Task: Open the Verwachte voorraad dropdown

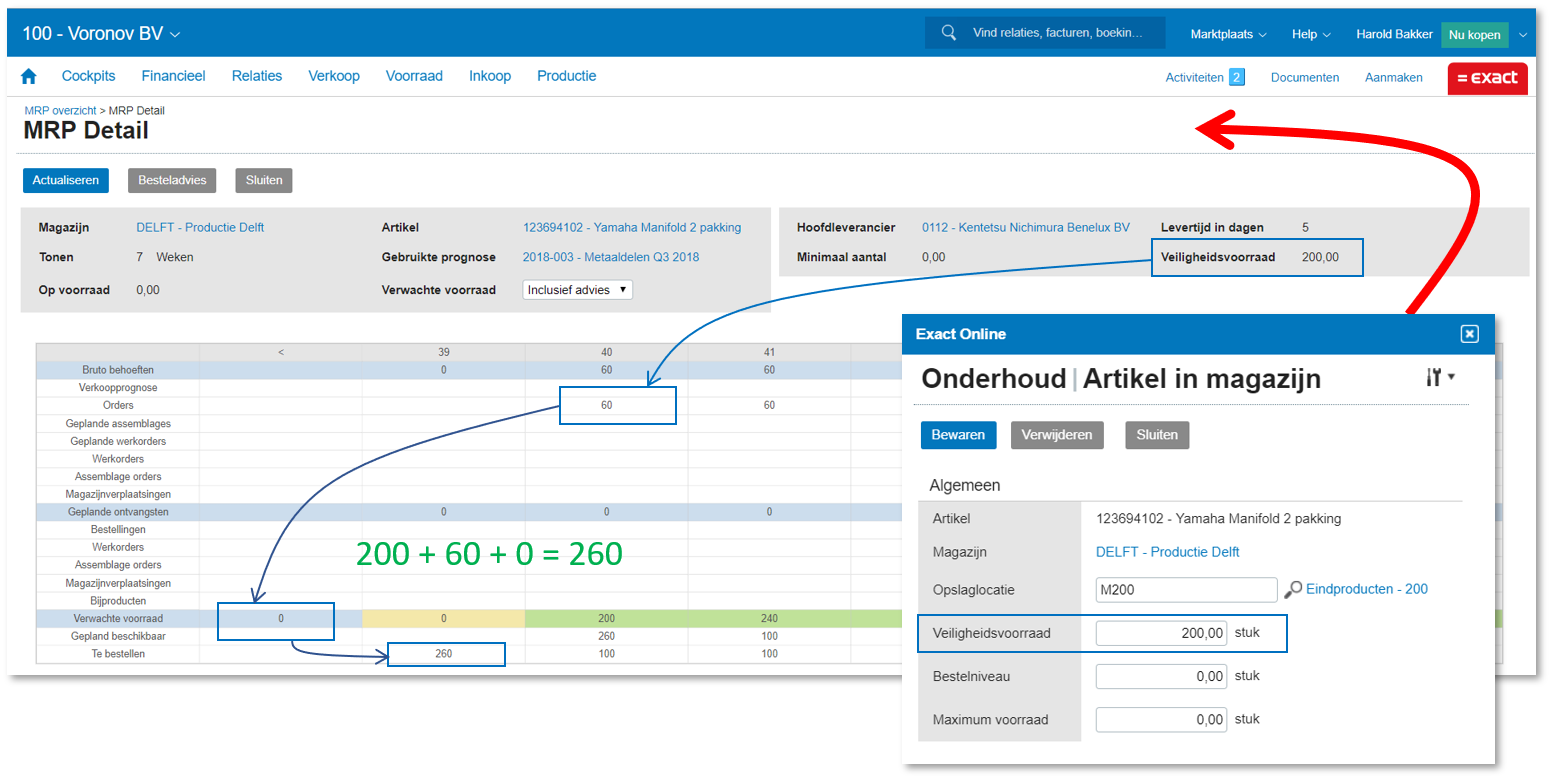Action: (577, 290)
